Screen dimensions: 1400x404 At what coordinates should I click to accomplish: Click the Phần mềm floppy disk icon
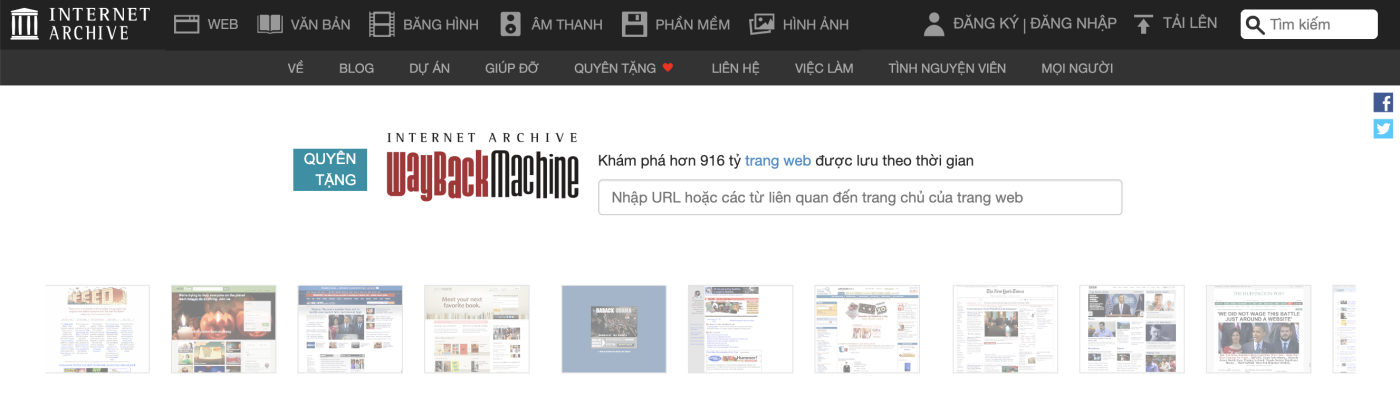tap(634, 24)
